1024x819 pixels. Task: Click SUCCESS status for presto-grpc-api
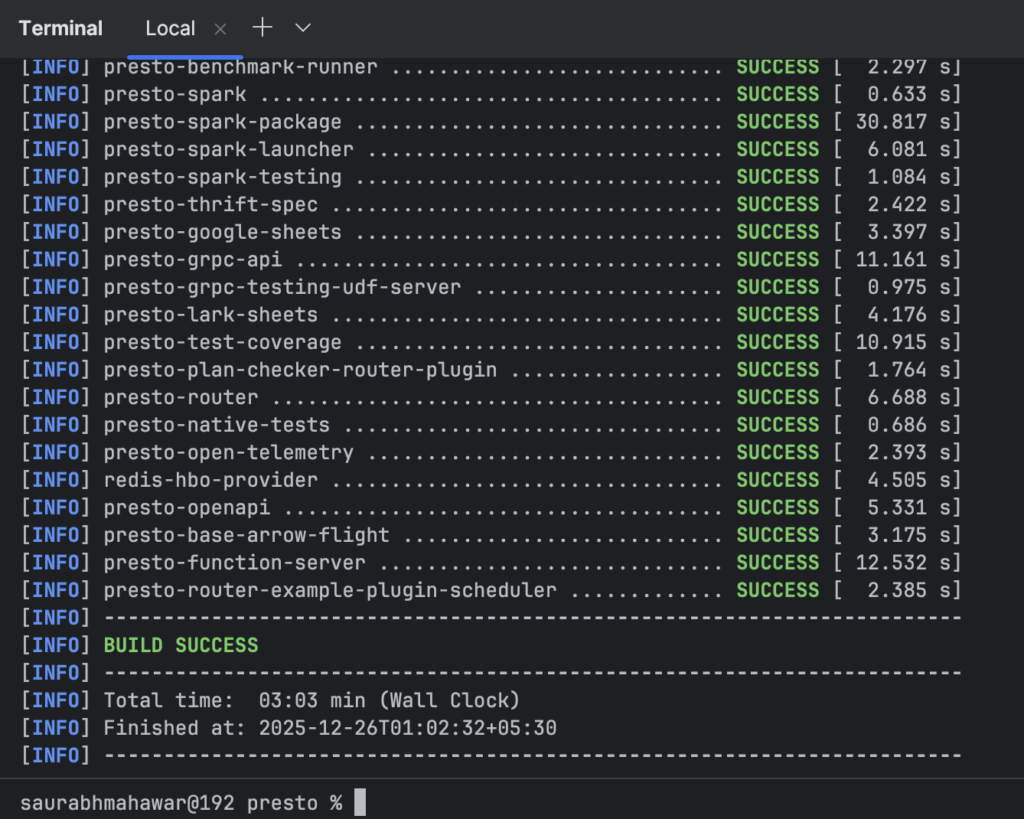pyautogui.click(x=777, y=260)
